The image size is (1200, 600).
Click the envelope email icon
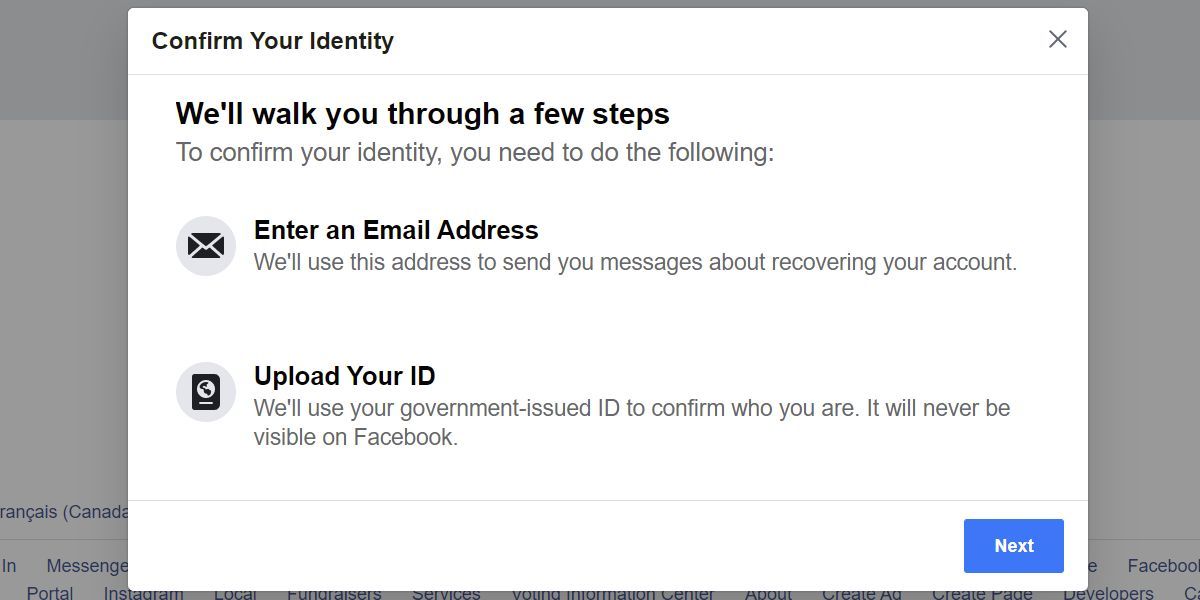tap(206, 246)
